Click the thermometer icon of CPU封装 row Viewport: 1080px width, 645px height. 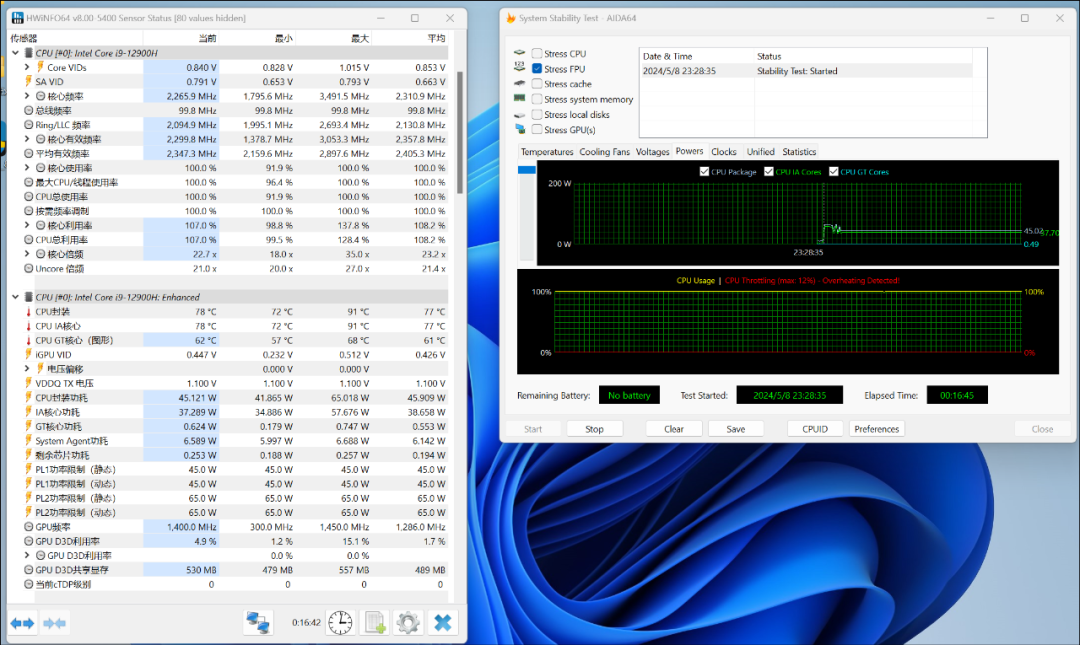tap(28, 311)
